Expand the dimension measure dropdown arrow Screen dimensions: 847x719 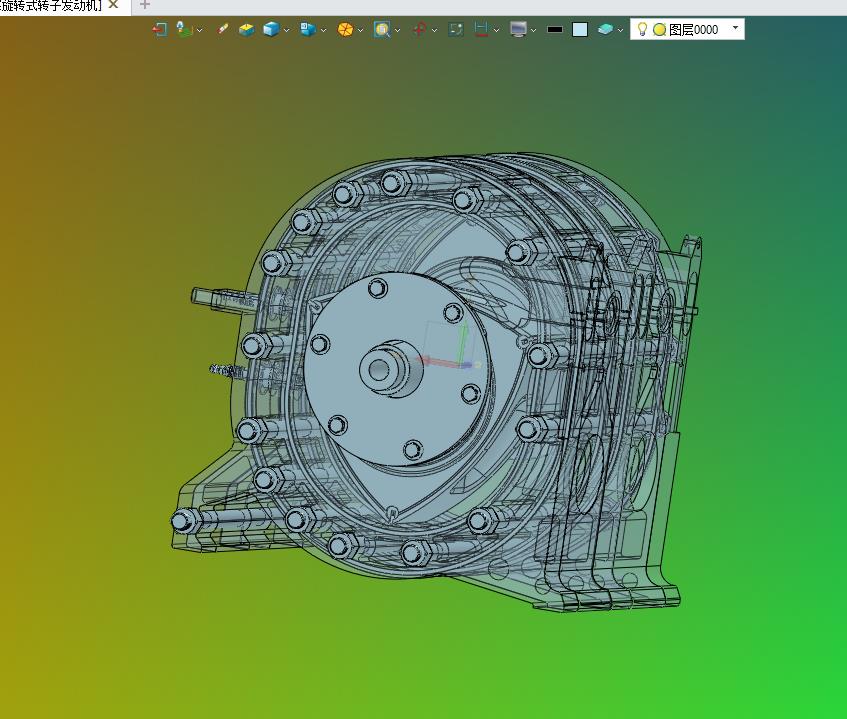[496, 30]
